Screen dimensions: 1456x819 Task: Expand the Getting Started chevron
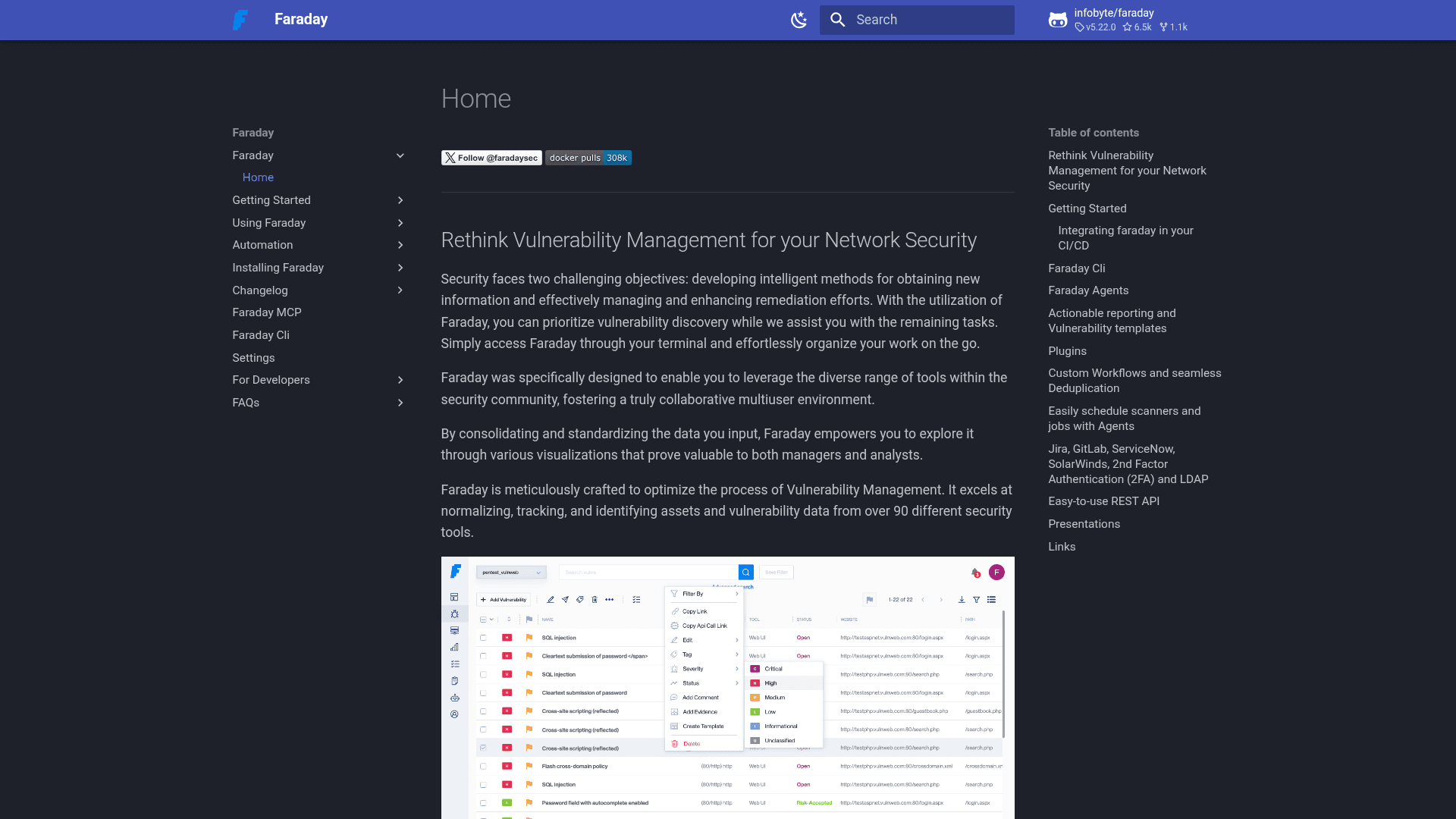coord(400,200)
